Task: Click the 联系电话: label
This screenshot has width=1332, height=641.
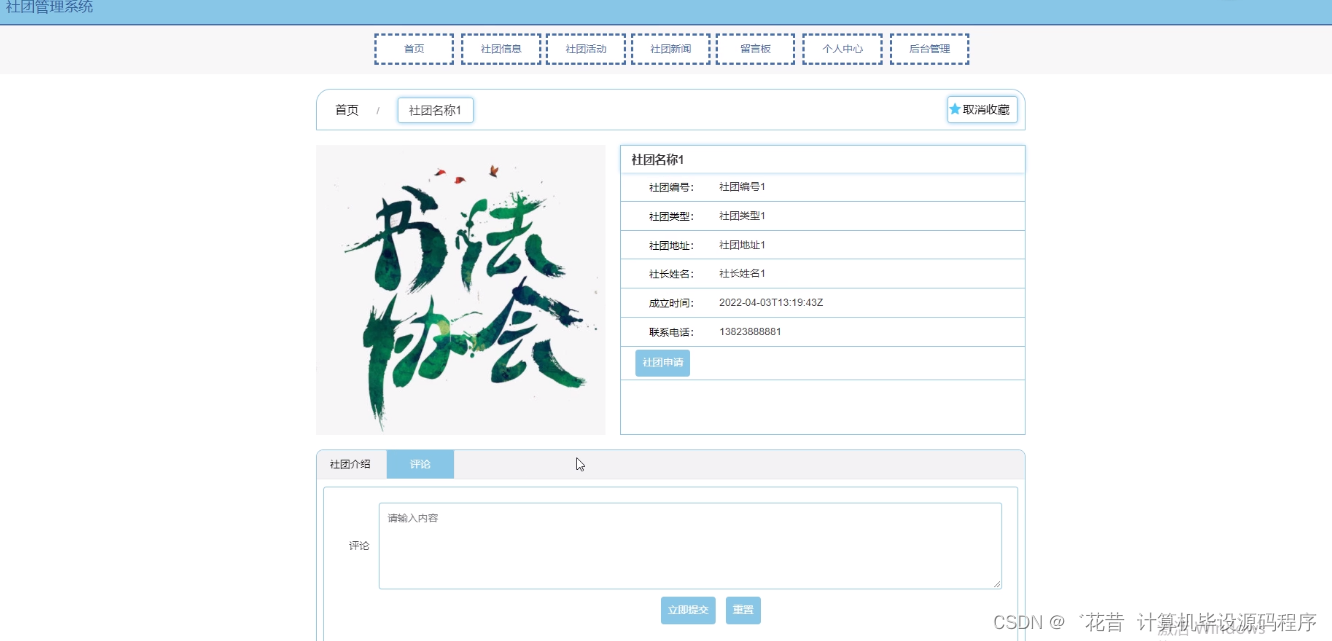Action: point(671,333)
